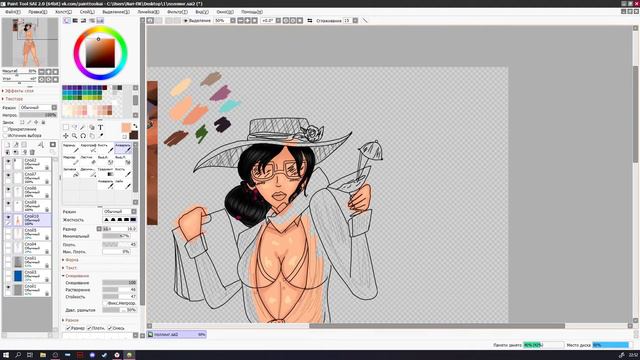640x360 pixels.
Task: Choose the Маркер brush
Action: point(71,160)
